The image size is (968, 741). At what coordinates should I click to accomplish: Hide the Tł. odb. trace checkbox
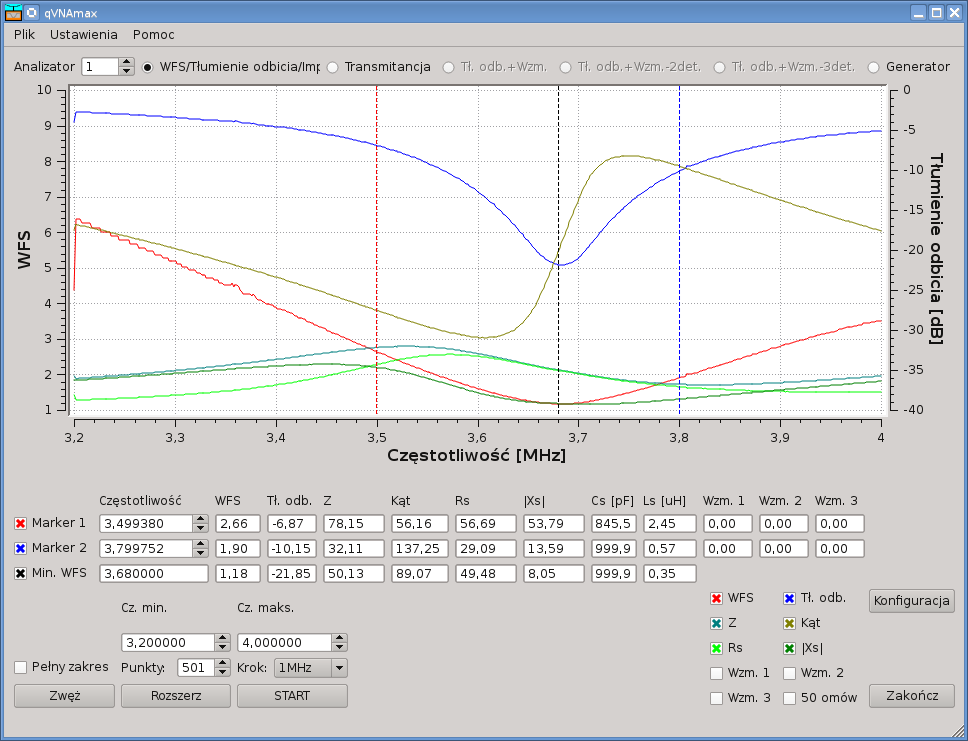tap(790, 598)
